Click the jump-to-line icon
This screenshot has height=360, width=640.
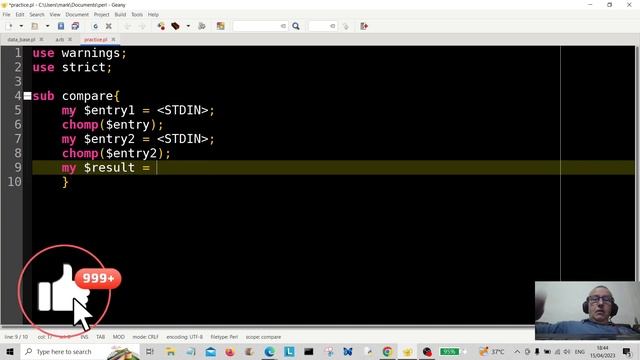(x=346, y=26)
